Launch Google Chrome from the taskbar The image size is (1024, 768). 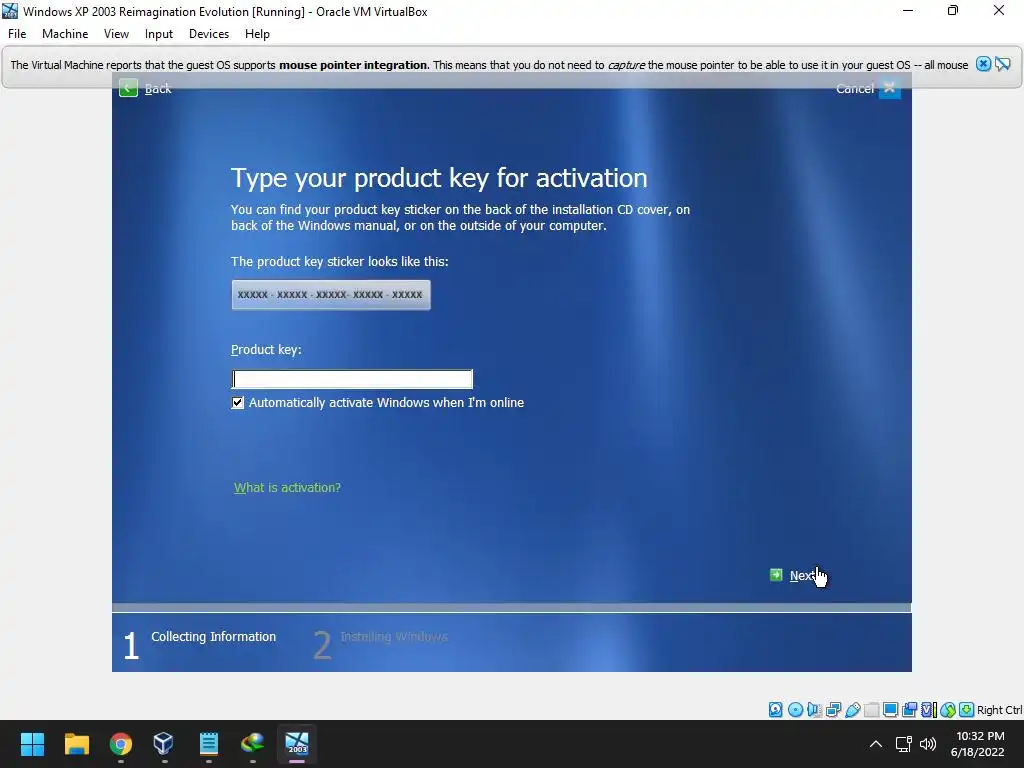click(x=121, y=744)
